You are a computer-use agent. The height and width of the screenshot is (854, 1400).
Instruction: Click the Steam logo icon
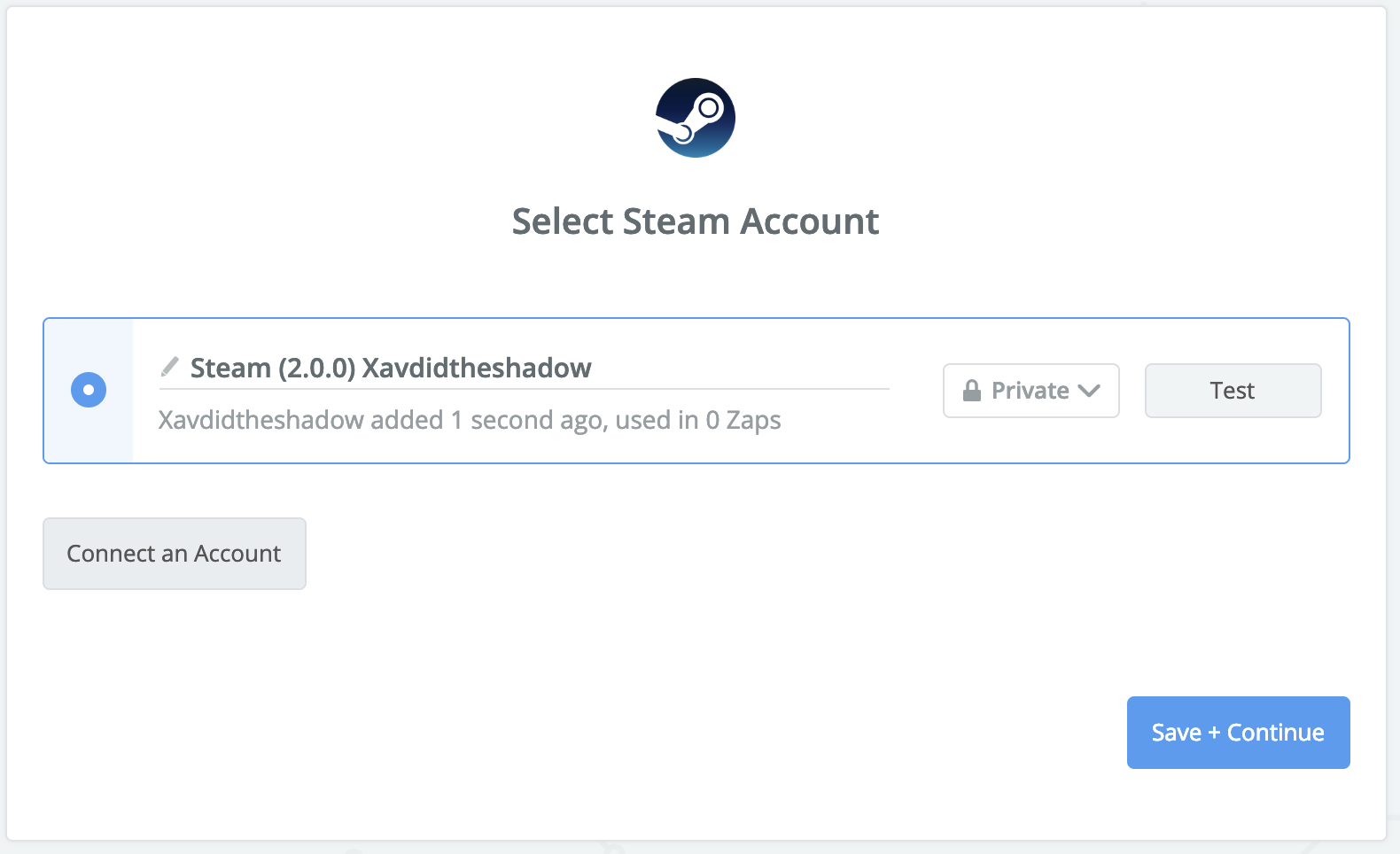pyautogui.click(x=696, y=118)
